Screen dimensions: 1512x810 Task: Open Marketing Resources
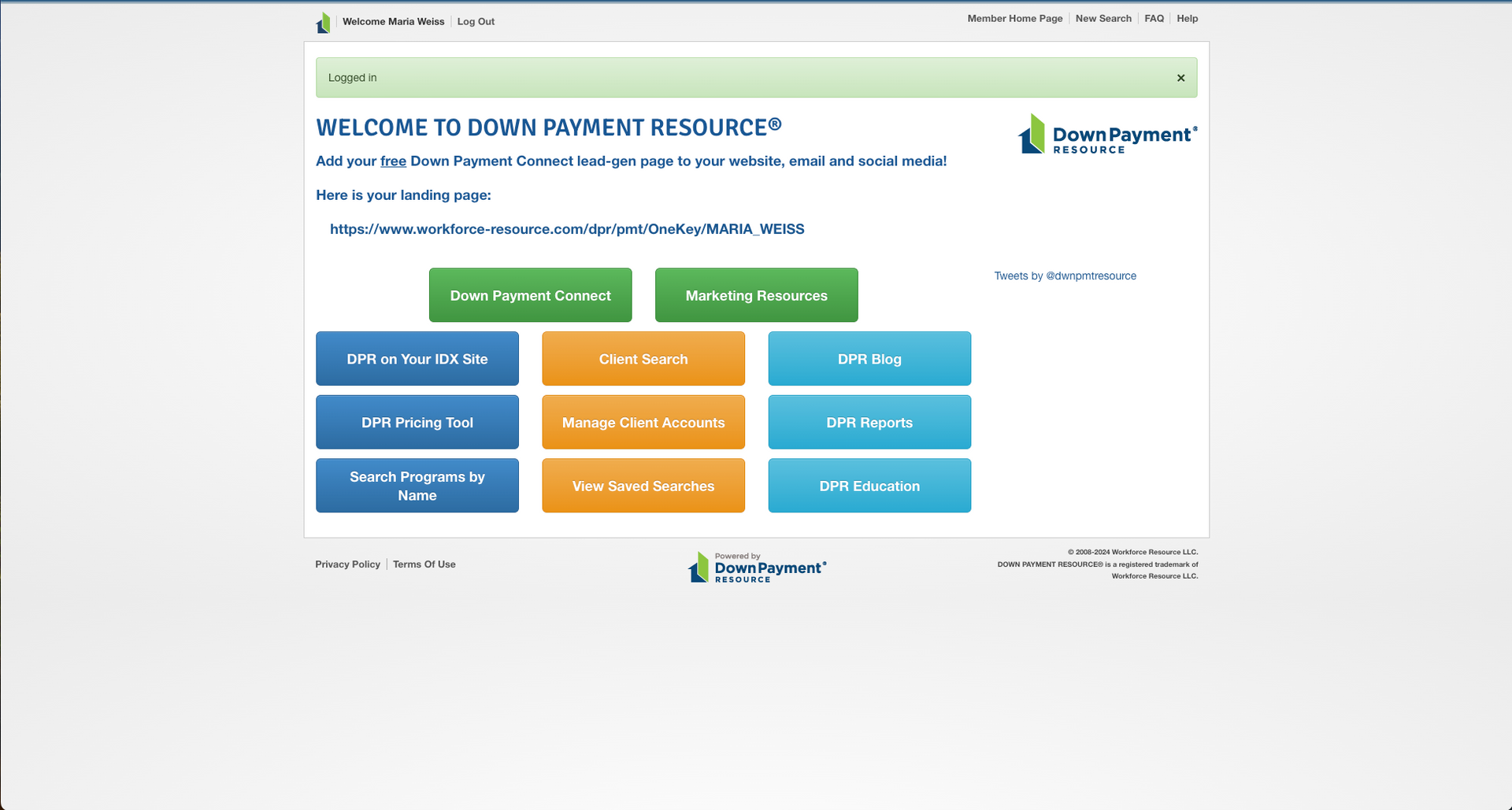click(x=756, y=295)
